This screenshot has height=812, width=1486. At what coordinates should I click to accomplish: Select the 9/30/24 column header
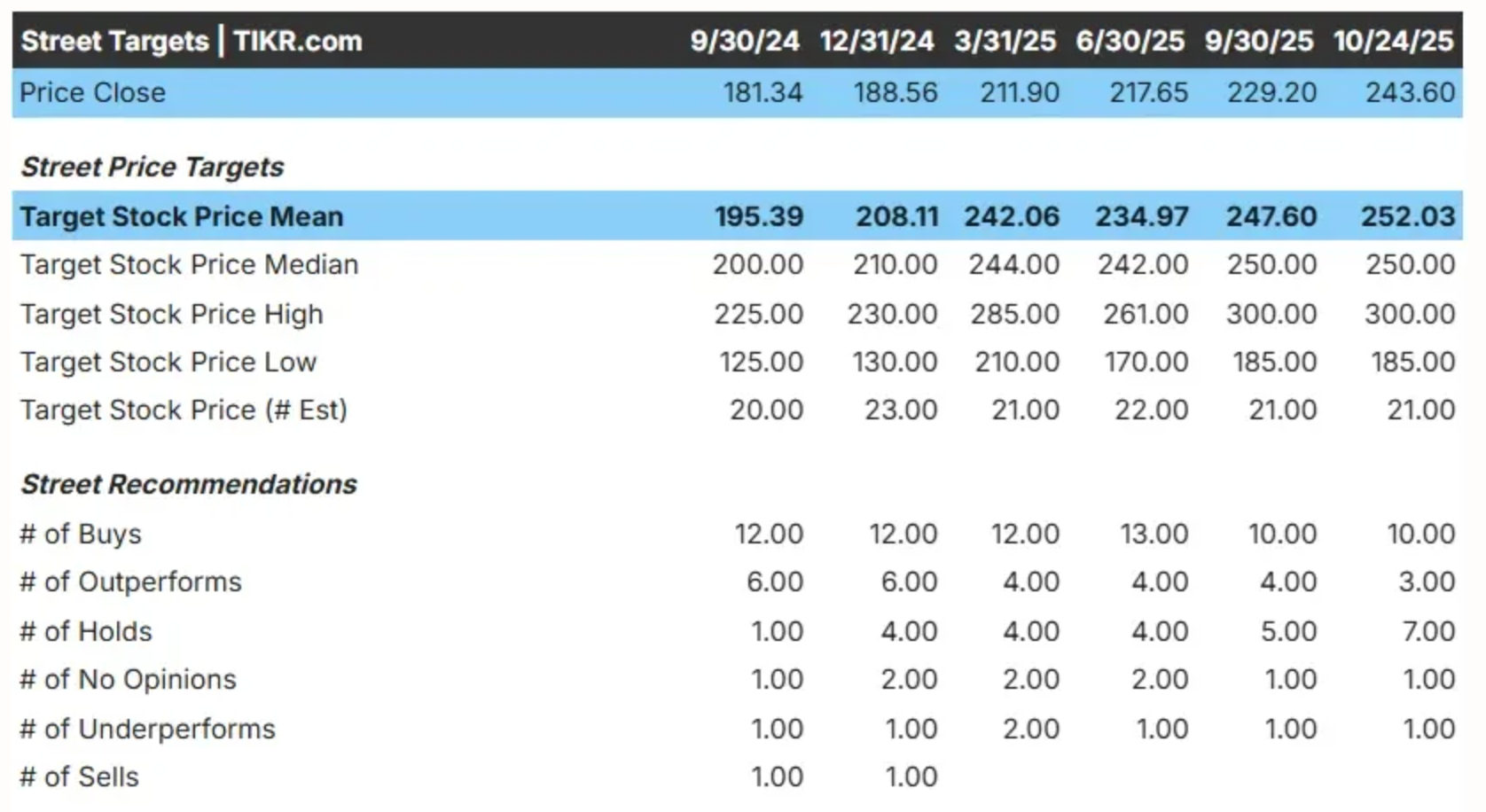745,41
